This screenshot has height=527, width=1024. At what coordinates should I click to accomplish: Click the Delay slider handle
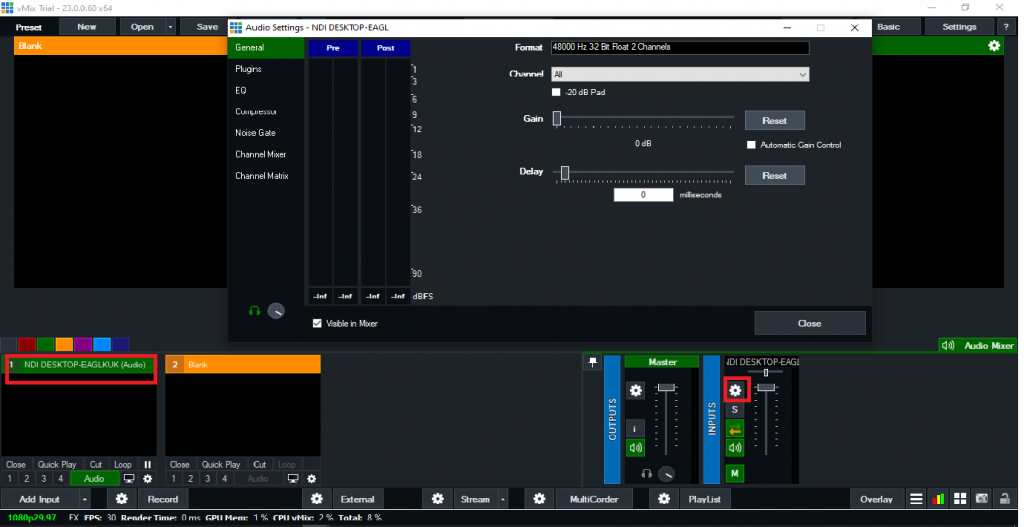(x=565, y=172)
